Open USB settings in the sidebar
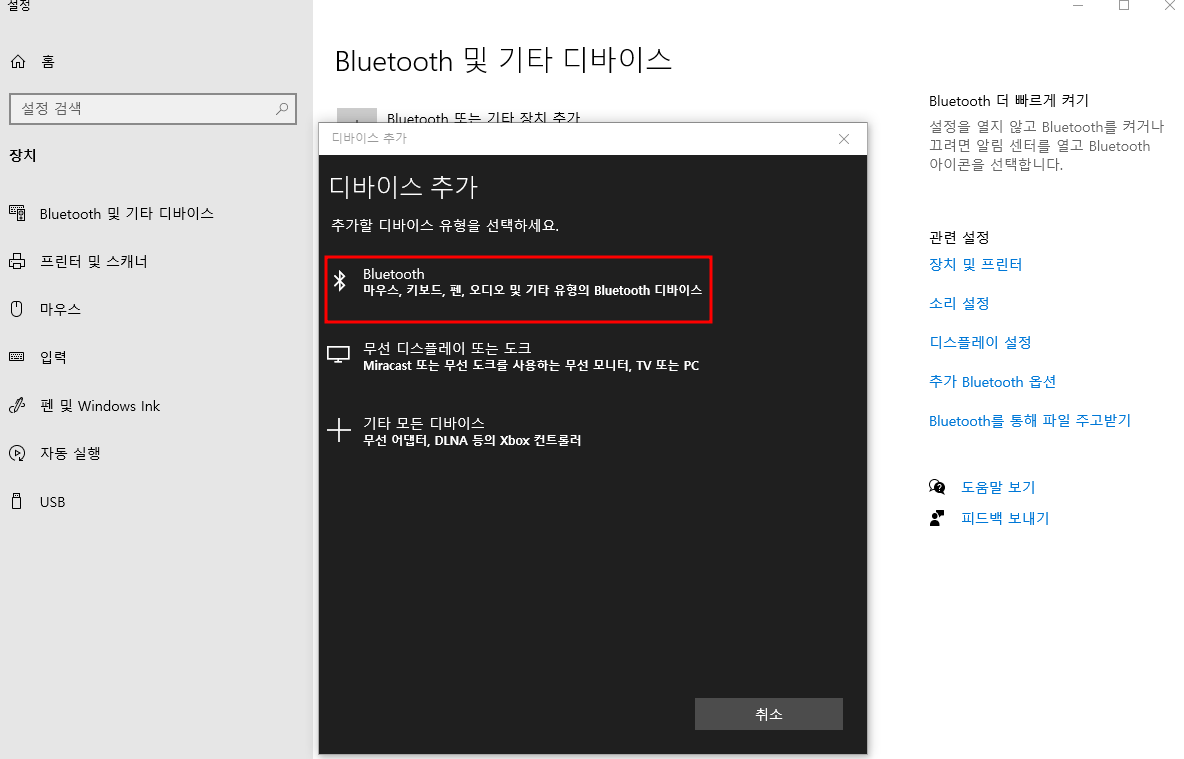1184x759 pixels. (52, 501)
